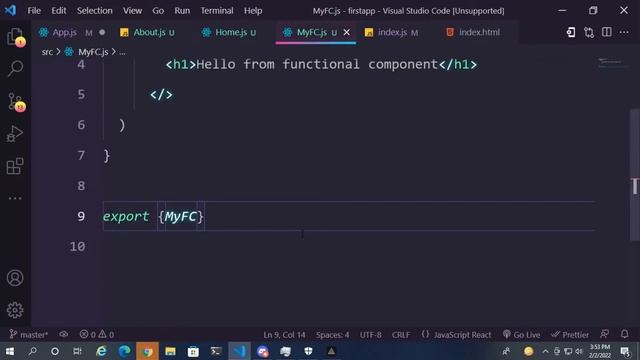Open the Explorer view in activity bar
This screenshot has width=640, height=360.
(x=15, y=37)
